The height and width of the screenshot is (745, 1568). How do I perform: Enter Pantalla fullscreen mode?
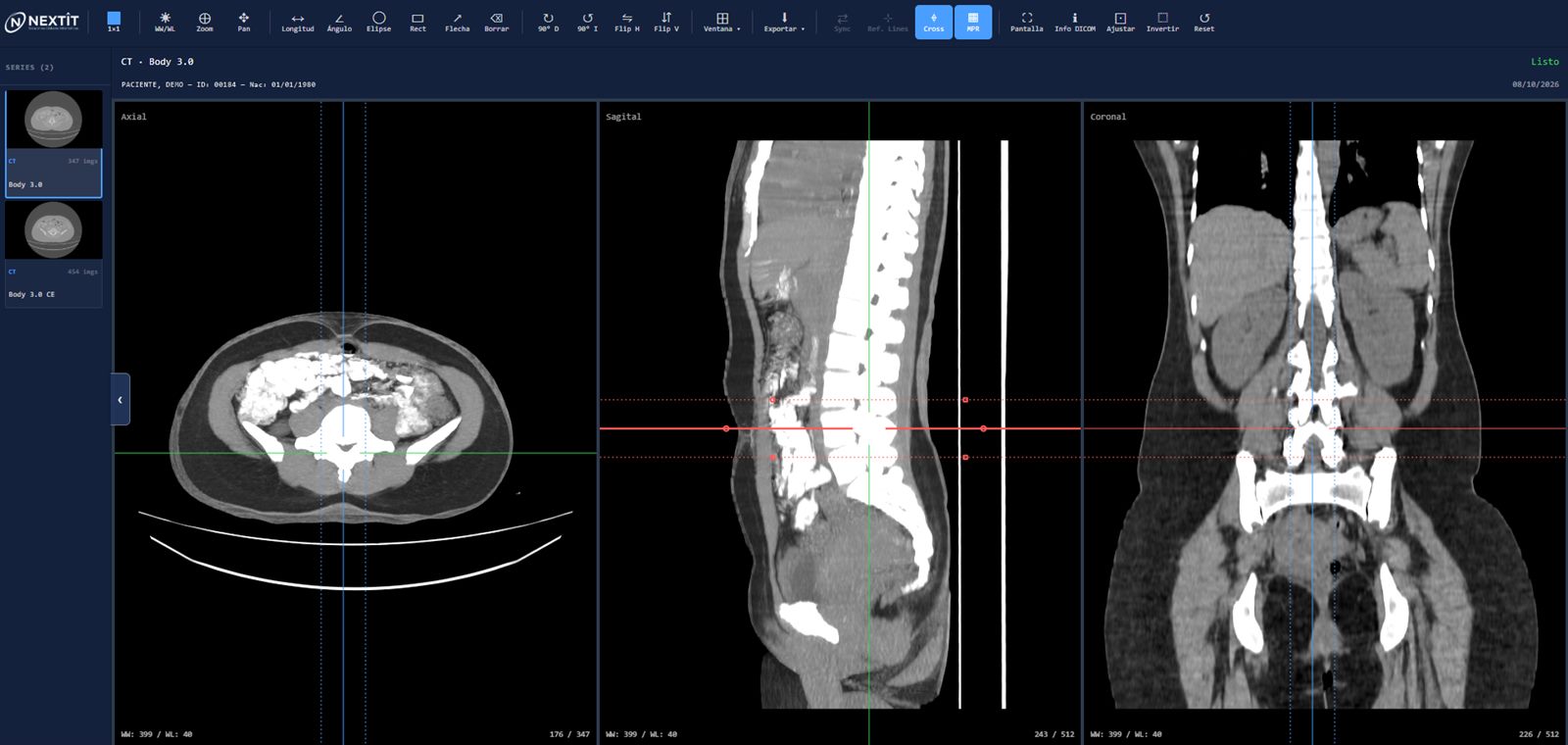click(x=1027, y=22)
